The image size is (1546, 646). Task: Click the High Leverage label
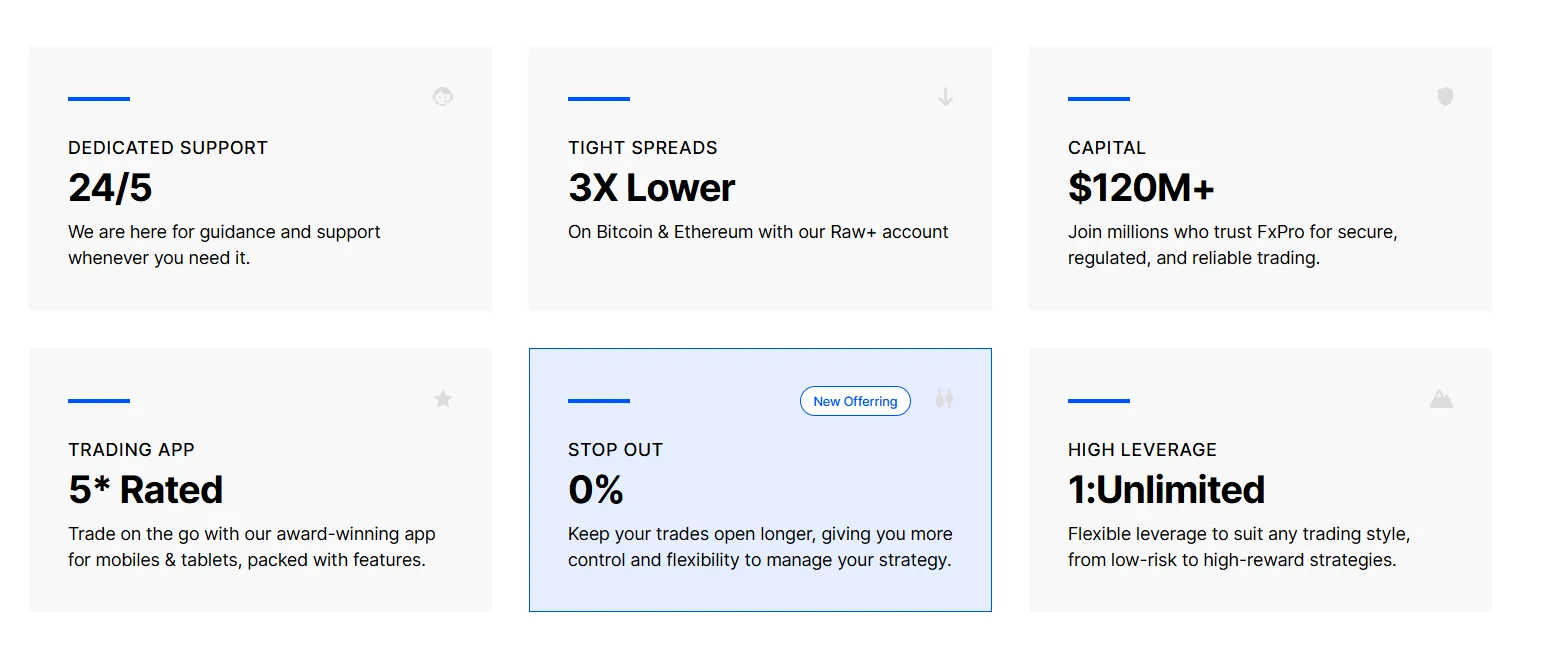(x=1142, y=450)
